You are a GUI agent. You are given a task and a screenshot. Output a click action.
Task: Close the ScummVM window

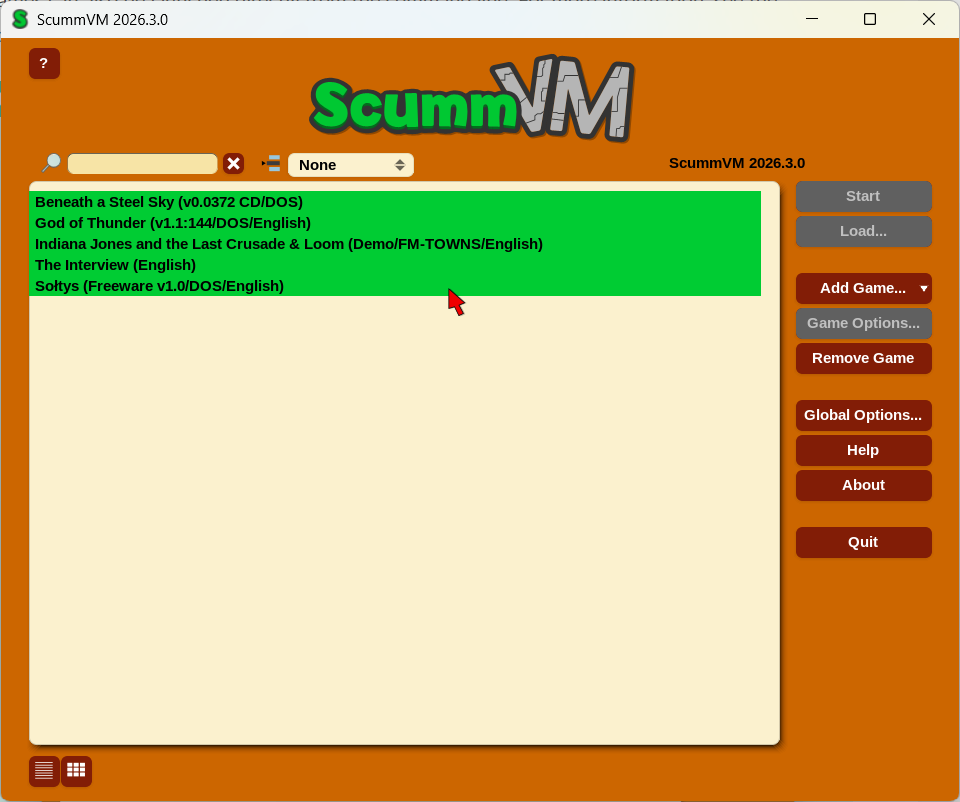(928, 19)
